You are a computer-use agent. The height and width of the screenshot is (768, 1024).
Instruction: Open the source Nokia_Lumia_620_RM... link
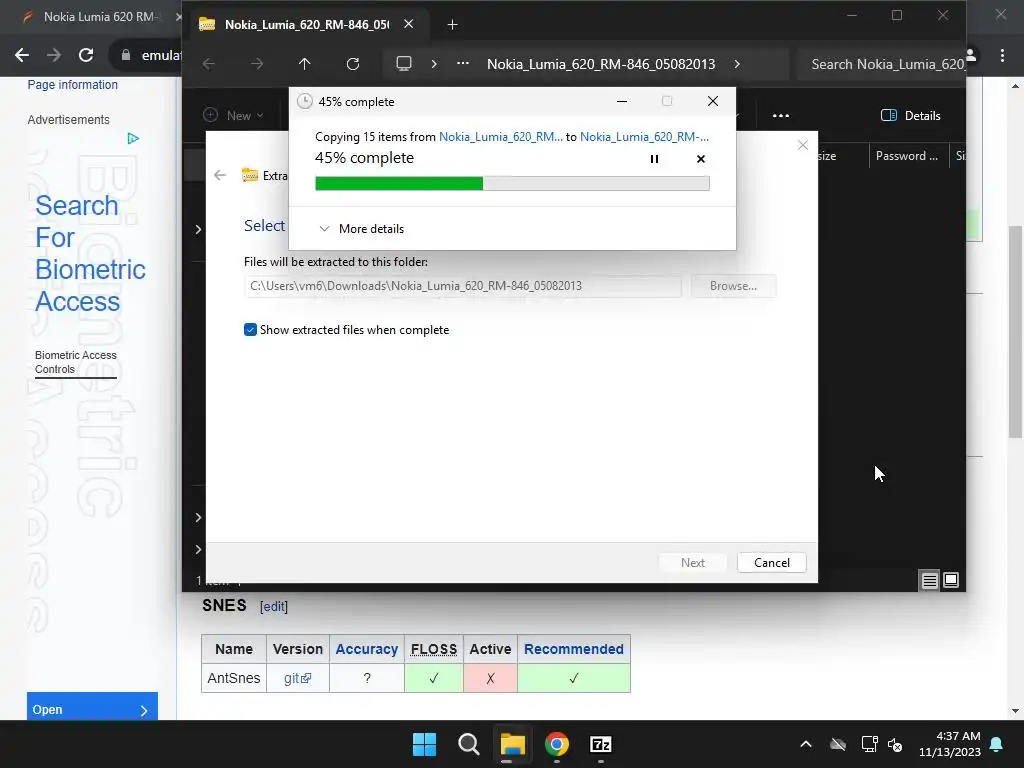tap(500, 136)
